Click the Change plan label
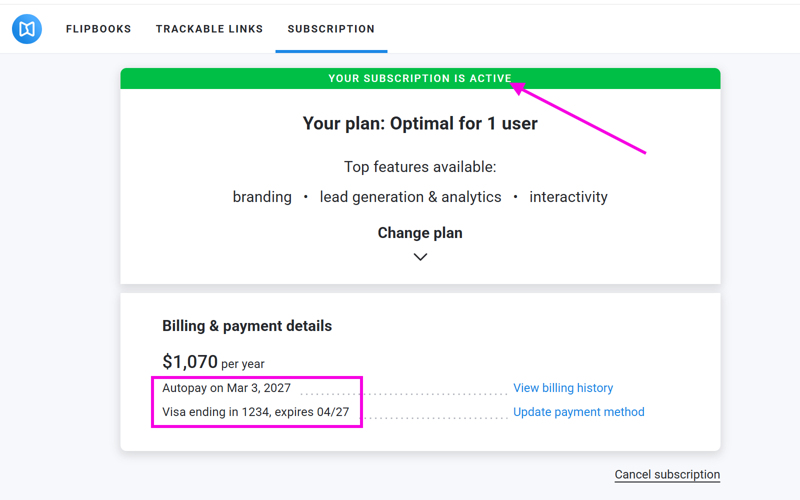 click(x=420, y=233)
